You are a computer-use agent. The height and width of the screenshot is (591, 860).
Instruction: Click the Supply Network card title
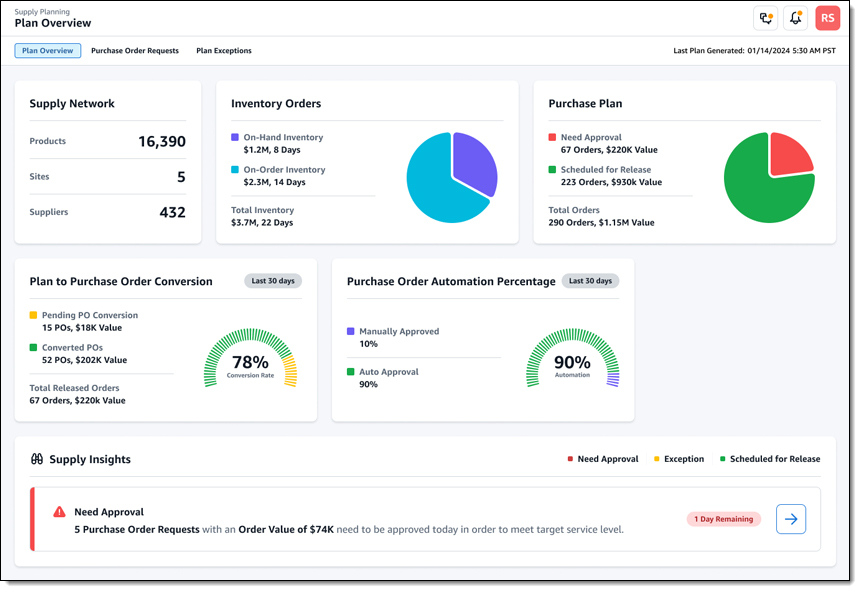[x=72, y=104]
